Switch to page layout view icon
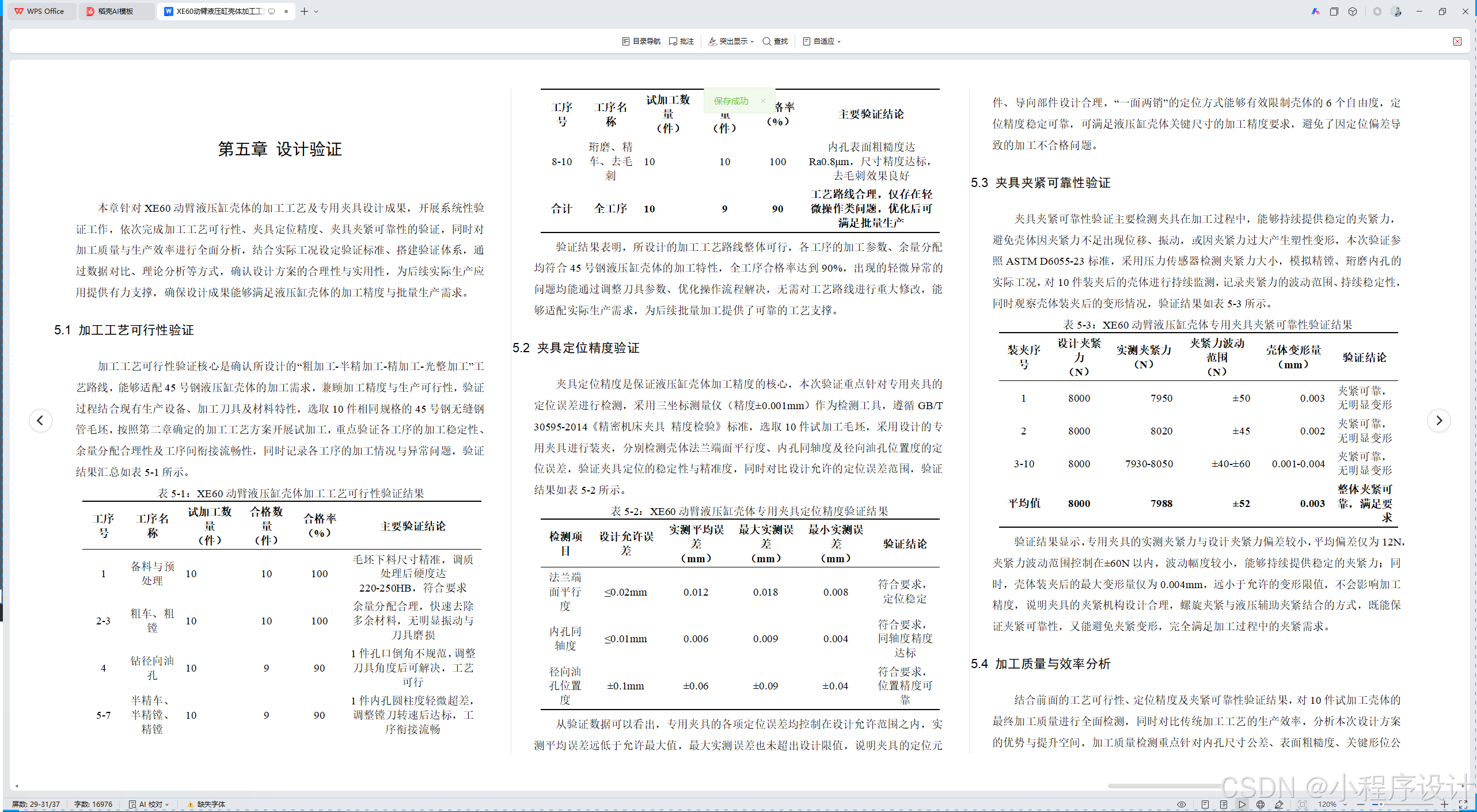The width and height of the screenshot is (1477, 812). (1205, 805)
